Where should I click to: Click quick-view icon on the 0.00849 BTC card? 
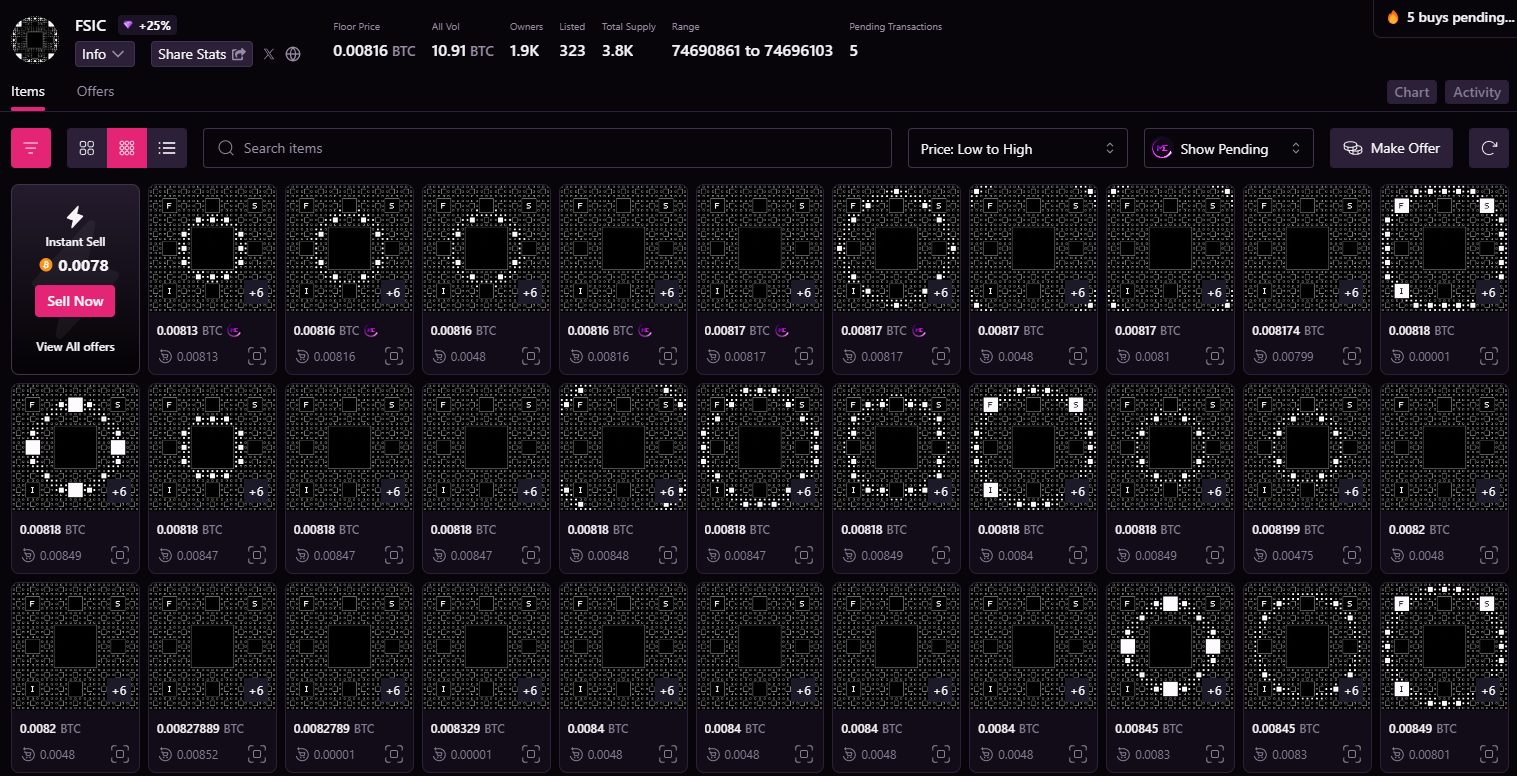click(x=1488, y=755)
